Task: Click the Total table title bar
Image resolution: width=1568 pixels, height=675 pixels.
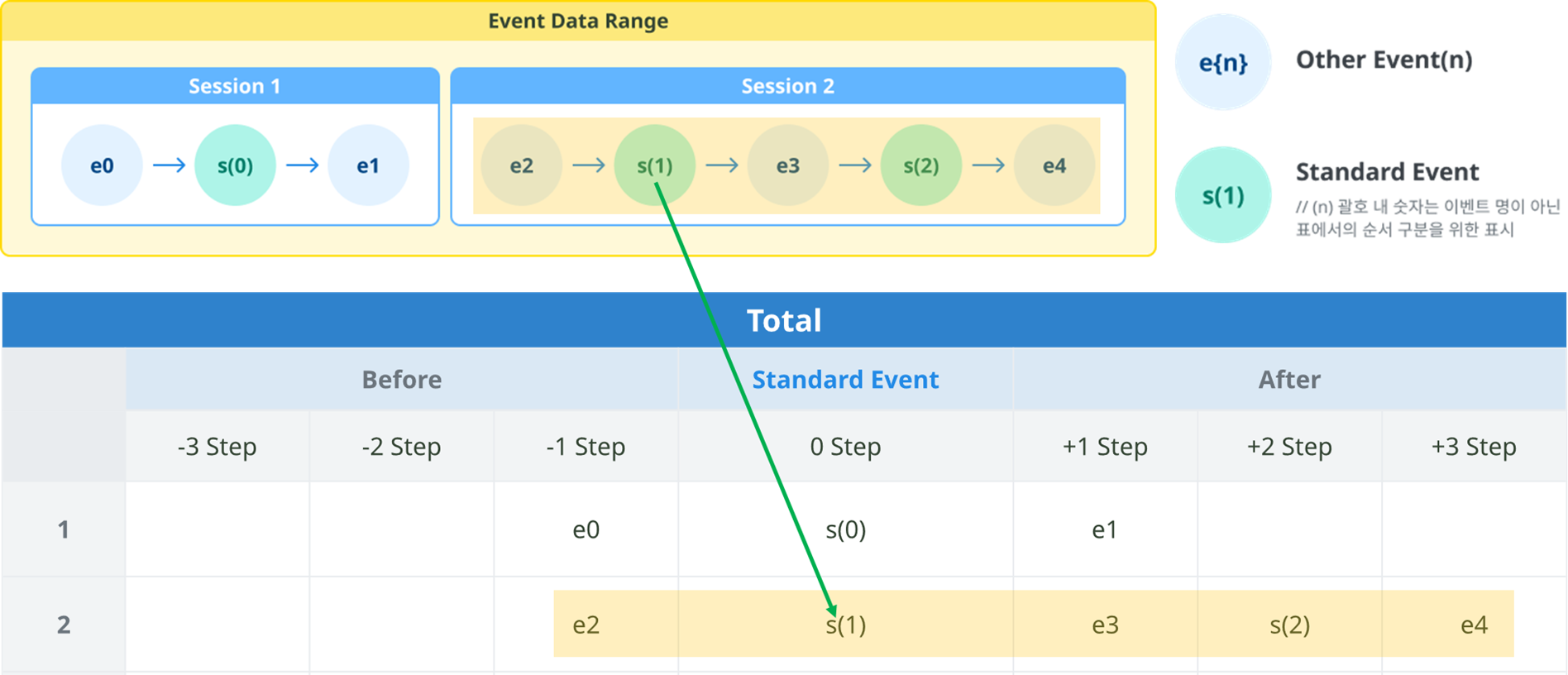Action: pos(784,320)
